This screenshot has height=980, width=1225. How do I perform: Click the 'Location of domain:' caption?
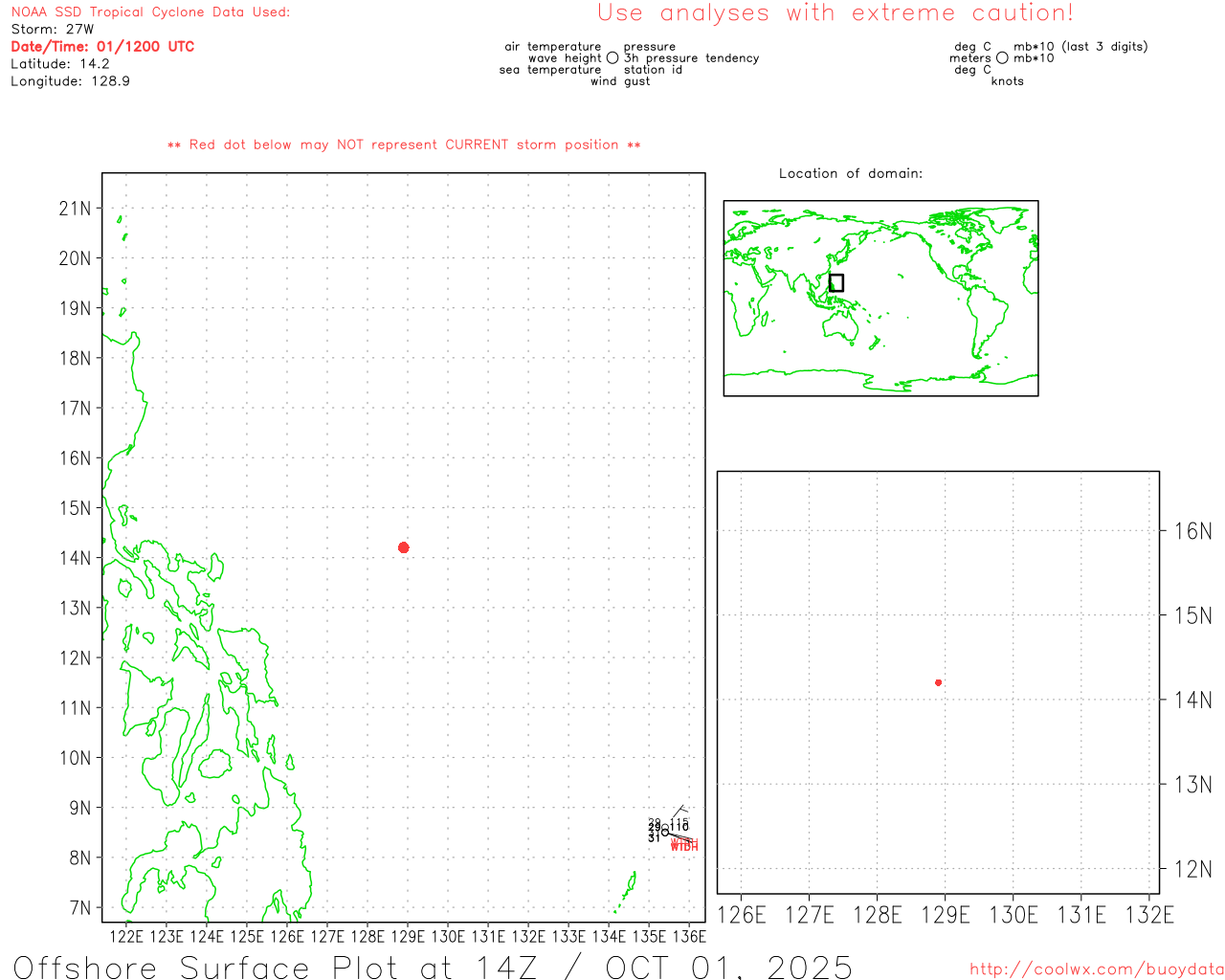point(850,173)
